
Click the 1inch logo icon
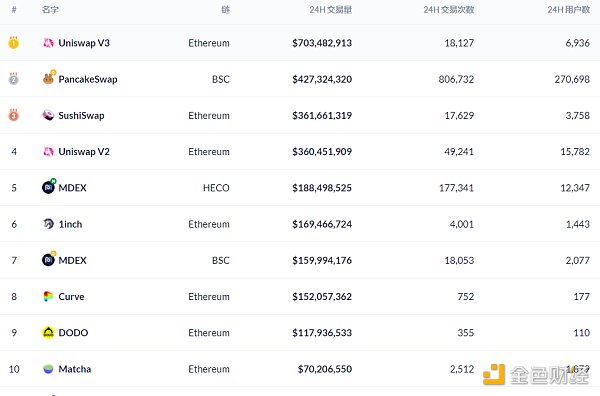pos(48,224)
